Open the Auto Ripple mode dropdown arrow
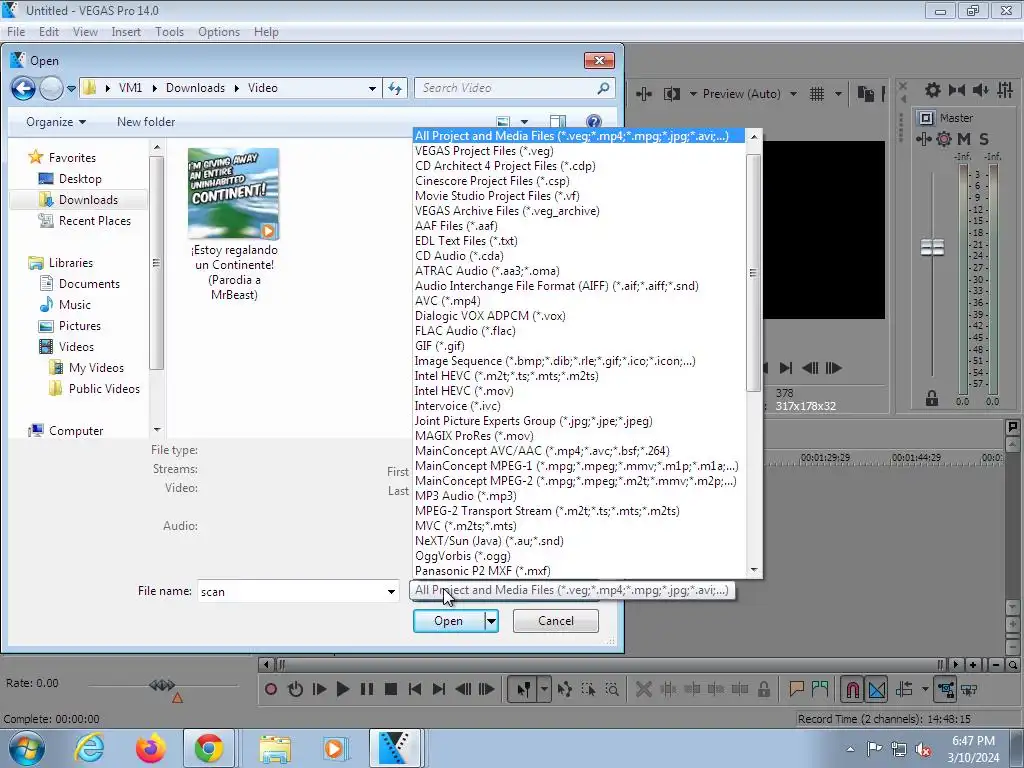The width and height of the screenshot is (1024, 768). 925,689
